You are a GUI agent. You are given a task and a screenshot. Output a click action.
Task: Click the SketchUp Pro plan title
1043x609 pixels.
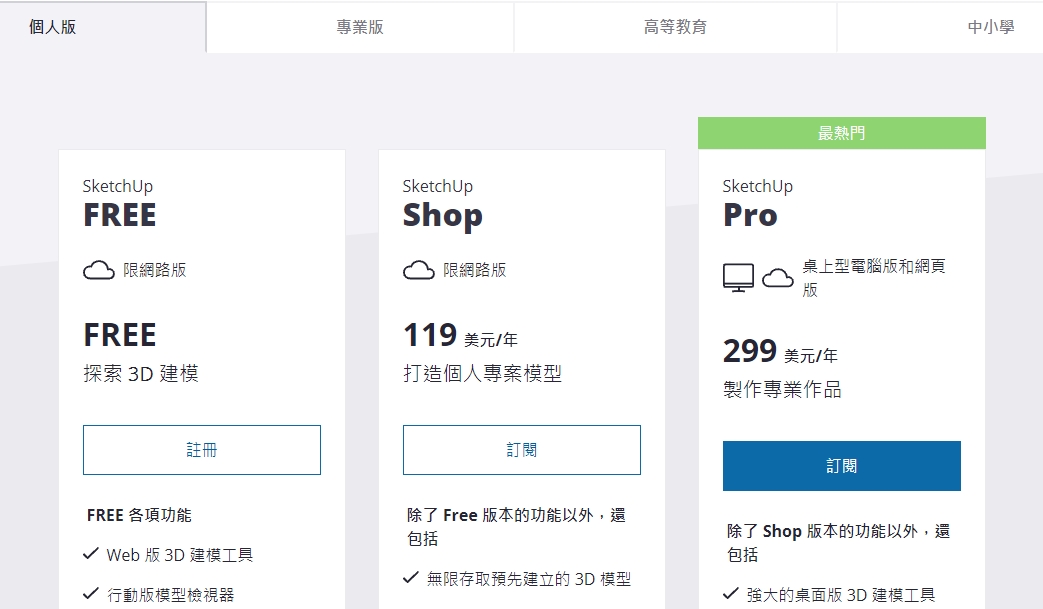[758, 204]
